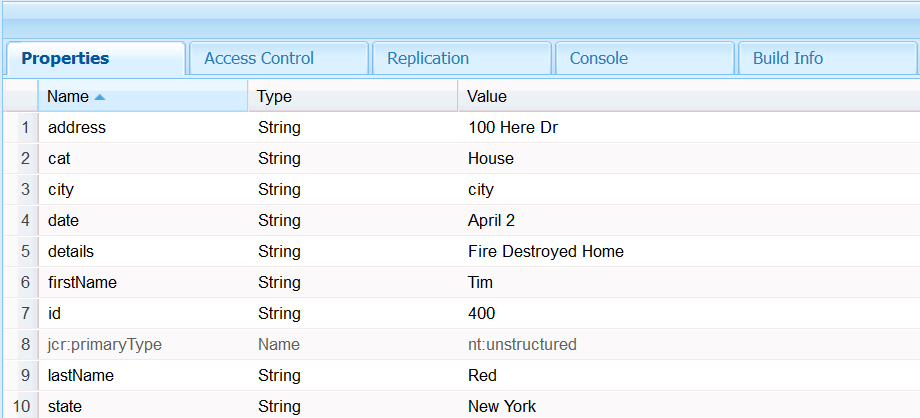920x418 pixels.
Task: Switch to the Access Control tab
Action: click(x=259, y=58)
